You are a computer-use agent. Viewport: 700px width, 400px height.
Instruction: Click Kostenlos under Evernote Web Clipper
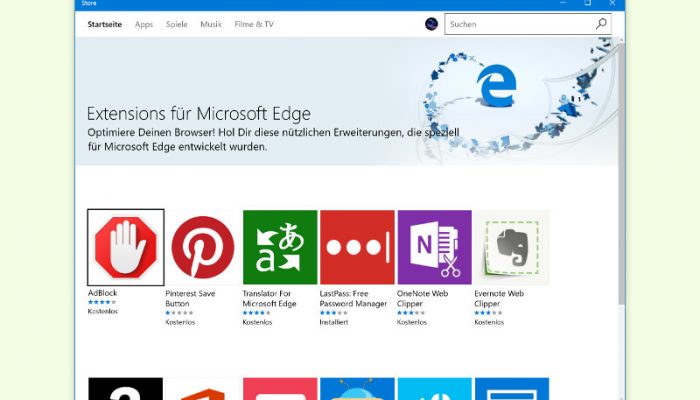489,322
